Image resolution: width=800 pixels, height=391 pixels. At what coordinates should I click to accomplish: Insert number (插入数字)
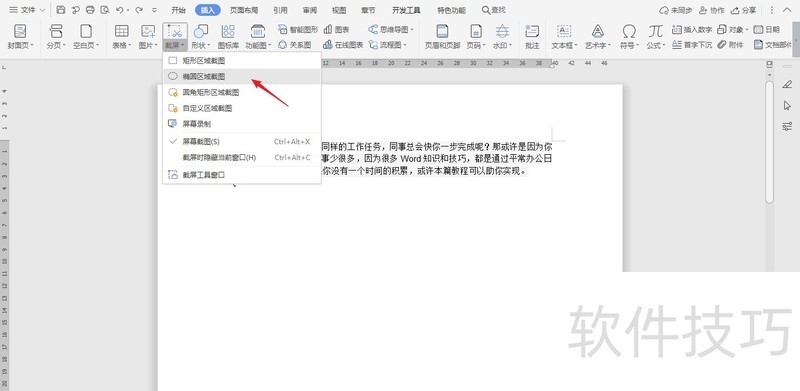(x=692, y=30)
